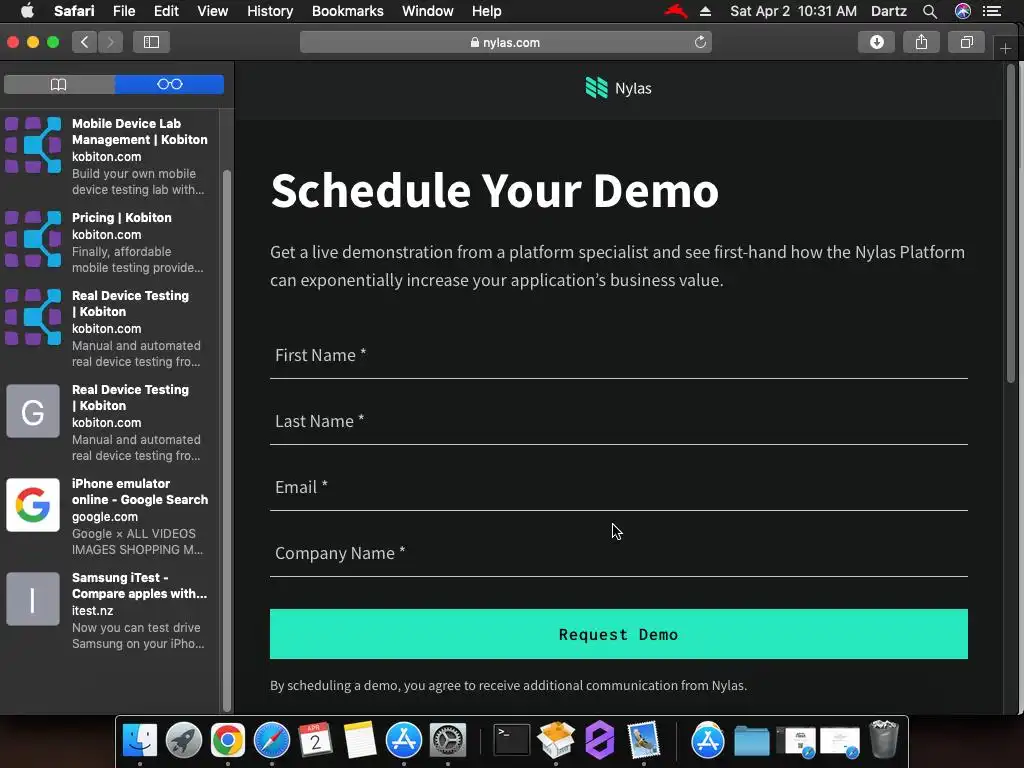Focus the Email field
Image resolution: width=1024 pixels, height=768 pixels.
tap(618, 488)
